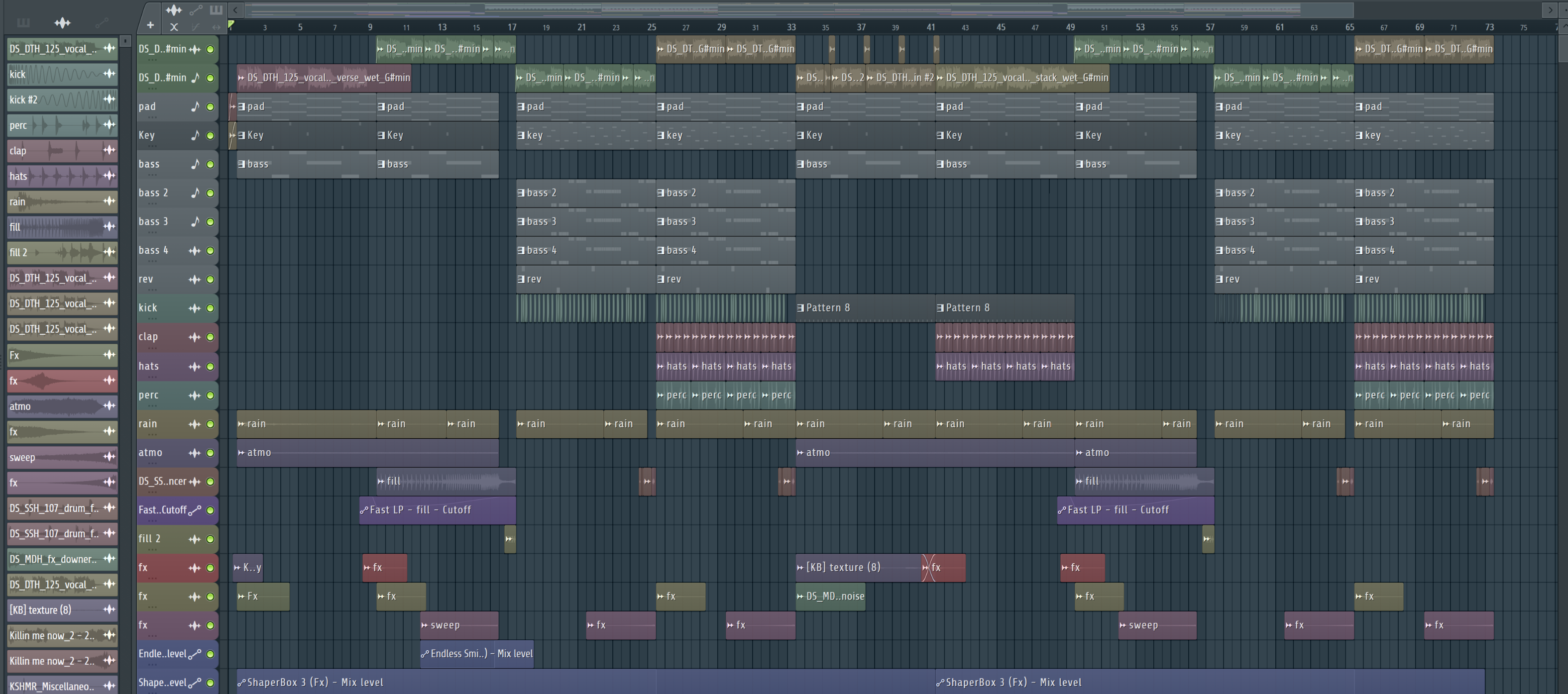This screenshot has width=1568, height=694.
Task: Click waveform icon of sweep picker item
Action: coord(109,457)
